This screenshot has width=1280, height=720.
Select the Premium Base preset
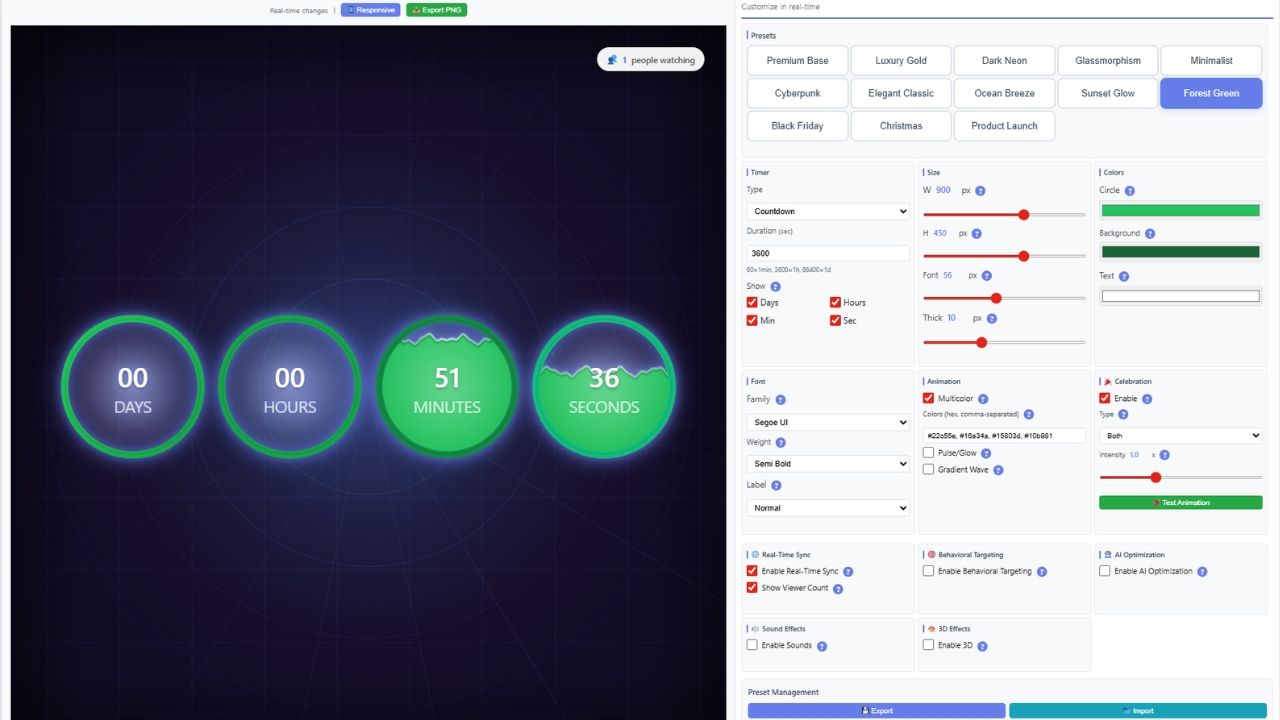(798, 60)
